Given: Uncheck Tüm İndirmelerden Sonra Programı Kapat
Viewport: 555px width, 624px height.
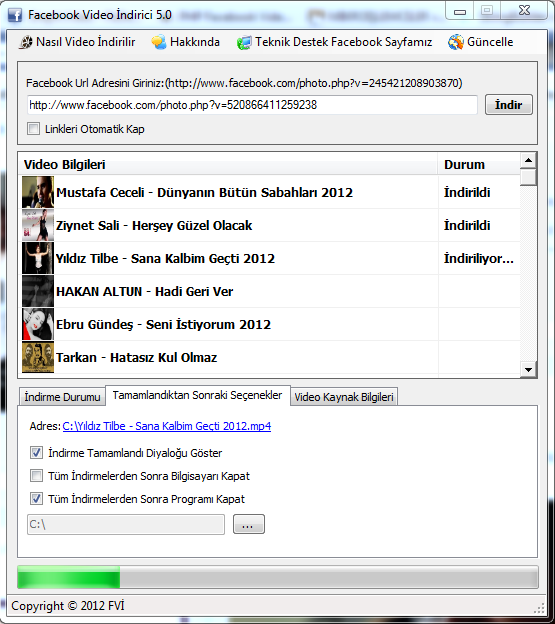Looking at the screenshot, I should (36, 498).
